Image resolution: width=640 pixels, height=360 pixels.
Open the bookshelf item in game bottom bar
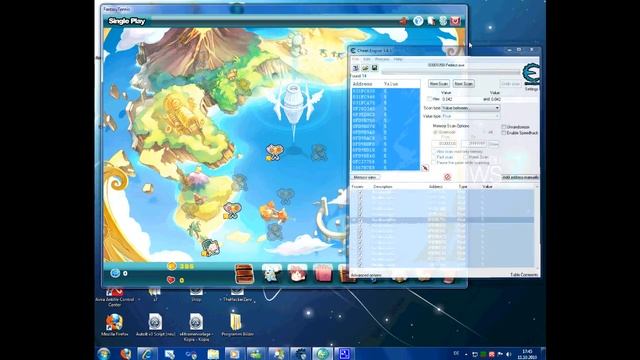pos(244,273)
